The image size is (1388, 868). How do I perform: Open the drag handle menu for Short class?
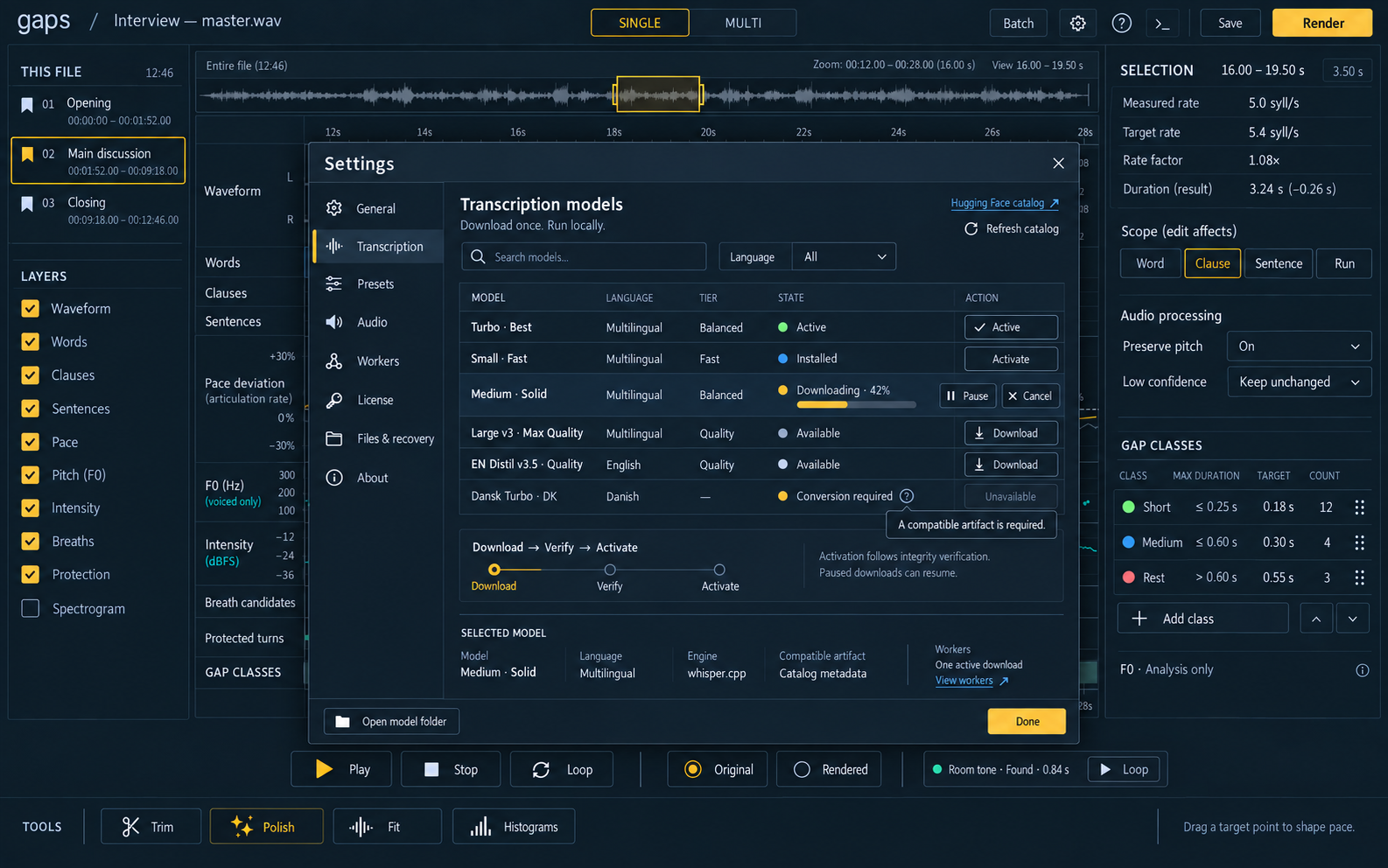point(1359,507)
